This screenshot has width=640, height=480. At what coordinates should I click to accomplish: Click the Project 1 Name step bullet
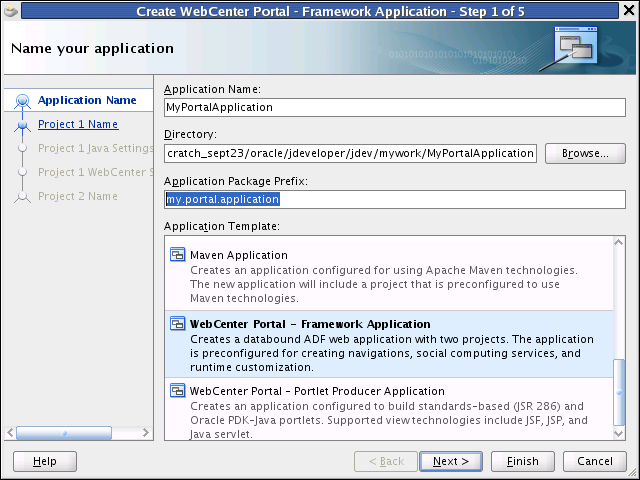coord(22,124)
